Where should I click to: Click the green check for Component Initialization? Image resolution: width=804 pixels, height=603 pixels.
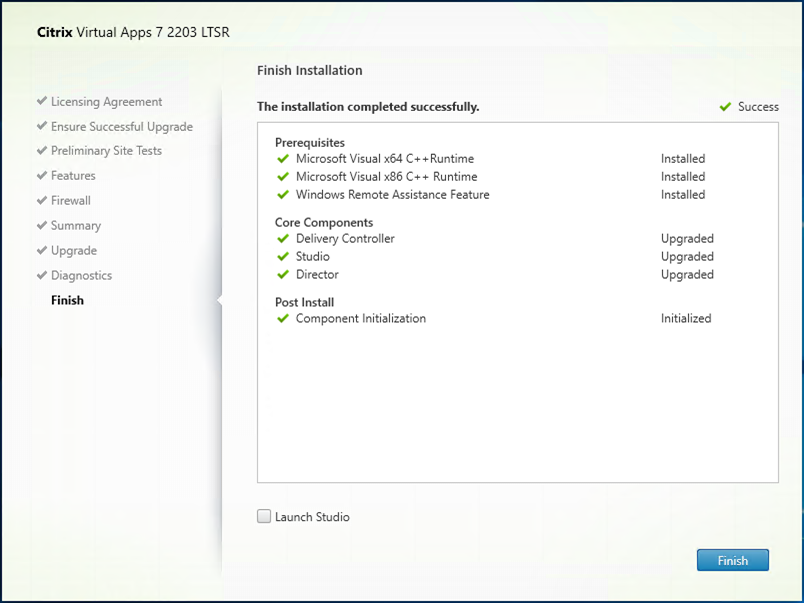[283, 319]
